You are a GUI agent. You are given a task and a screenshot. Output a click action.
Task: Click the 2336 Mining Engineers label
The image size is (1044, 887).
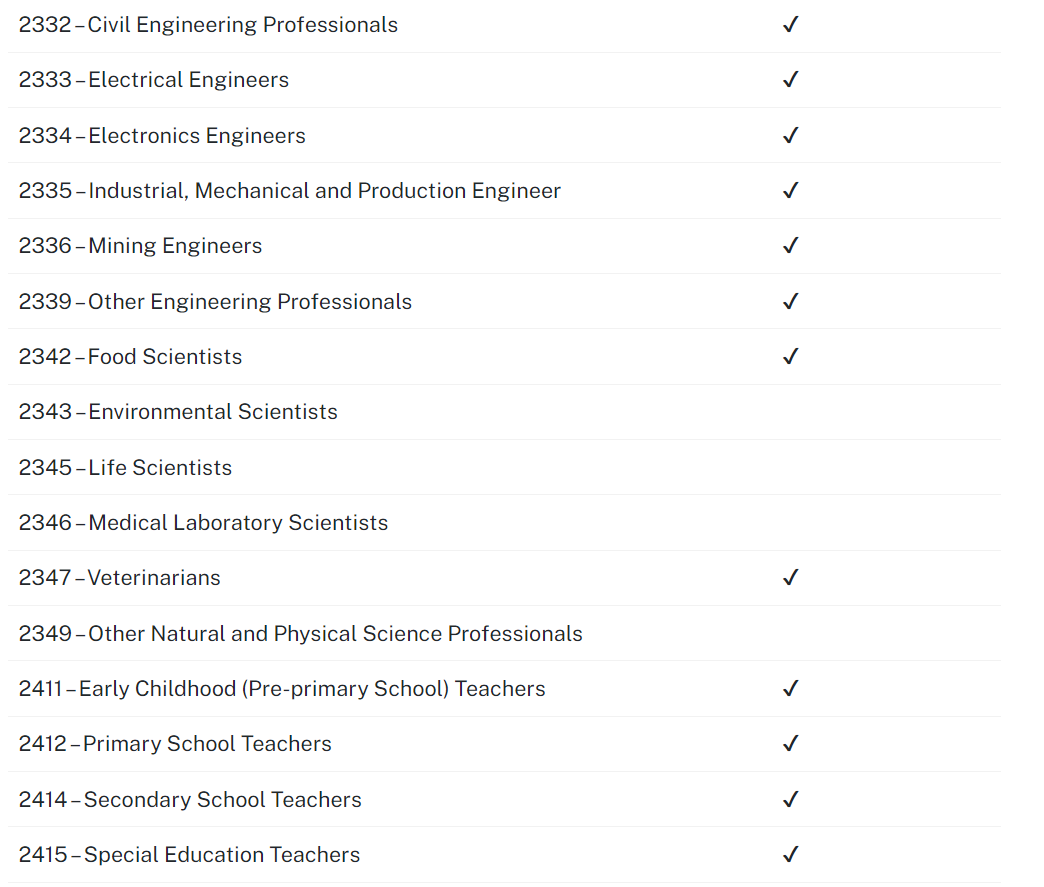140,246
